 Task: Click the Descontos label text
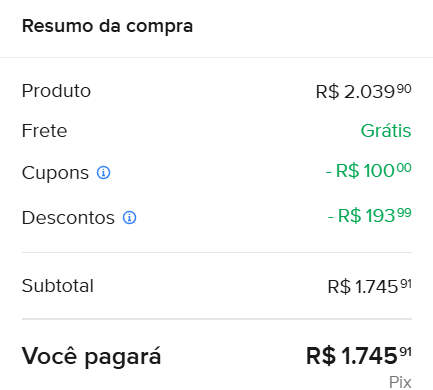68,218
